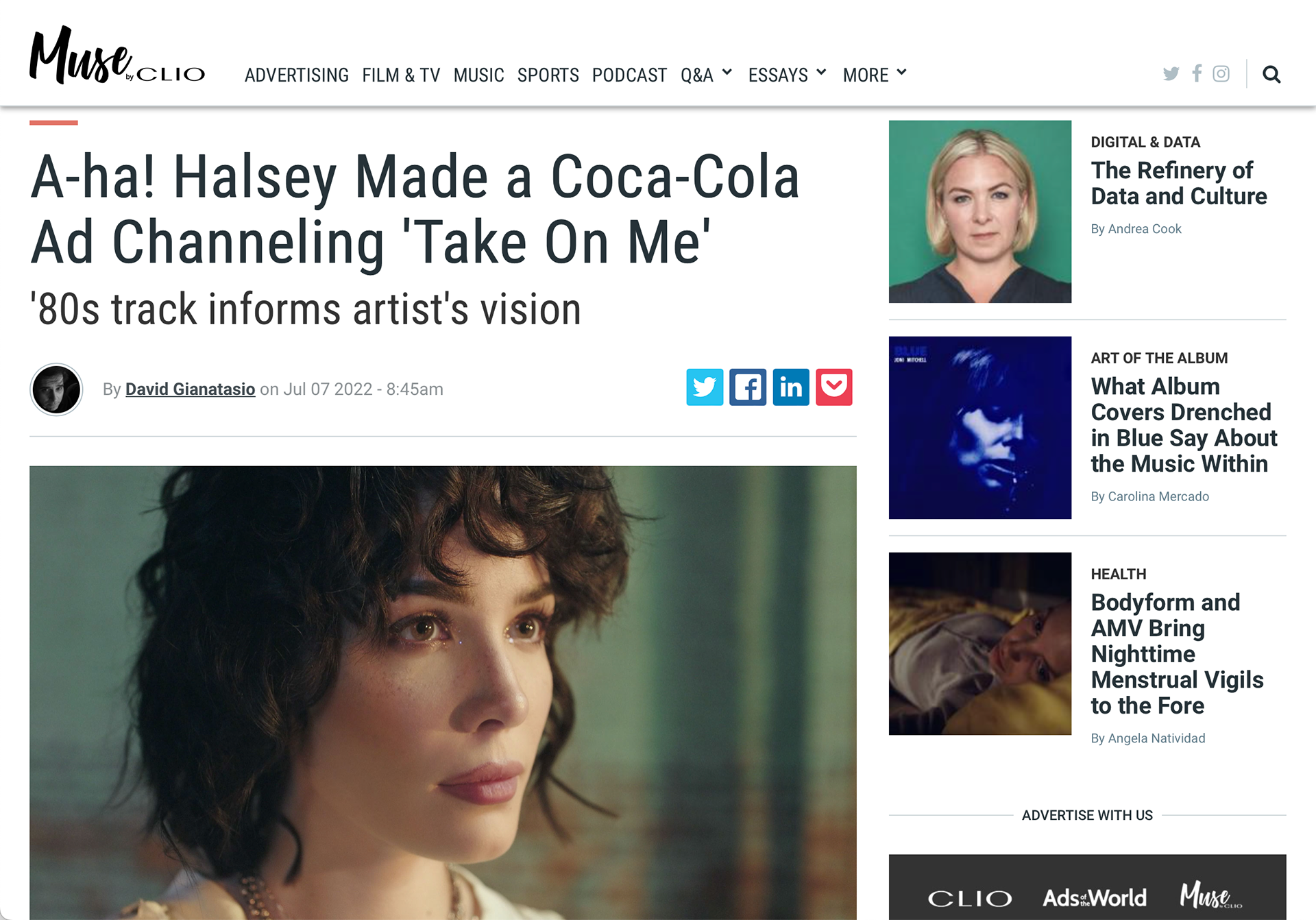Read 'The Refinery of Data and Culture'
This screenshot has width=1316, height=920.
tap(1178, 183)
